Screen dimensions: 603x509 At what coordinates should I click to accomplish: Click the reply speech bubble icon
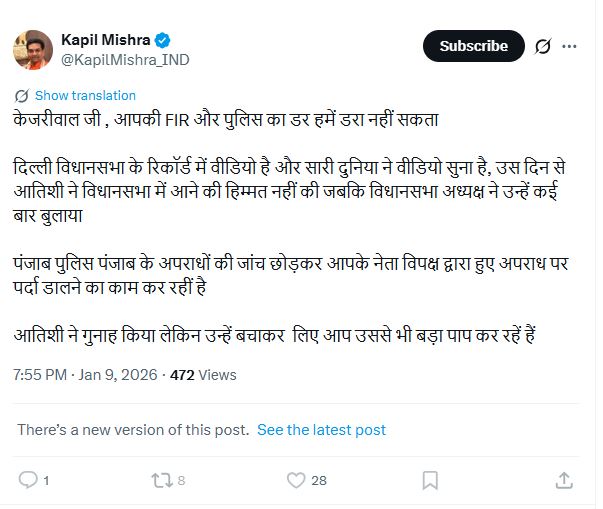coord(28,480)
